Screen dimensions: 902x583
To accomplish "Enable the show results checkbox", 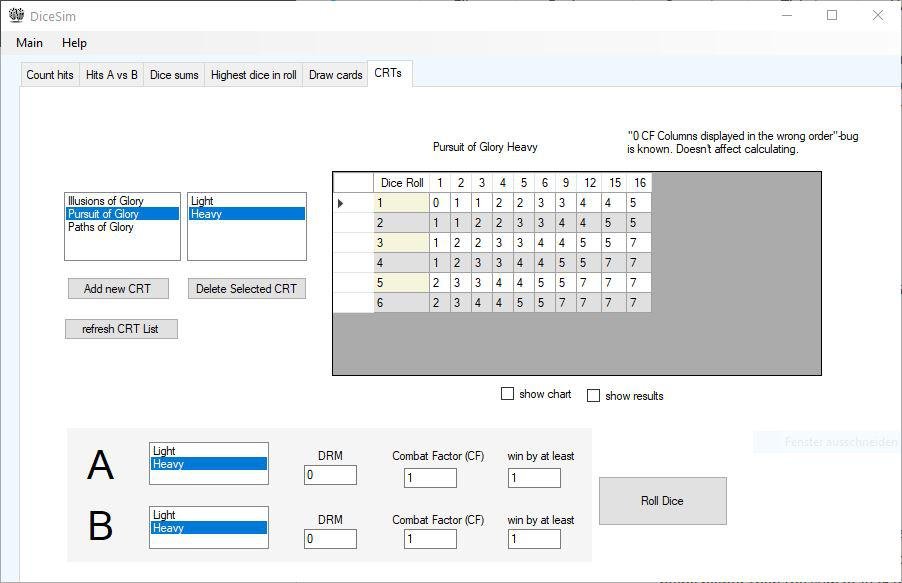I will tap(593, 395).
